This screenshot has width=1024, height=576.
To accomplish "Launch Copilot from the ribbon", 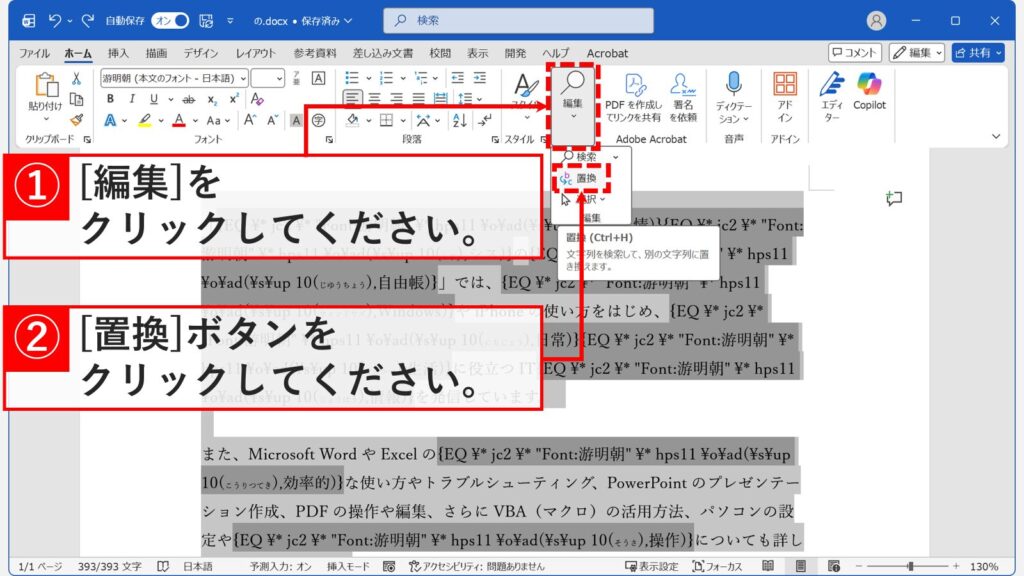I will coord(870,88).
